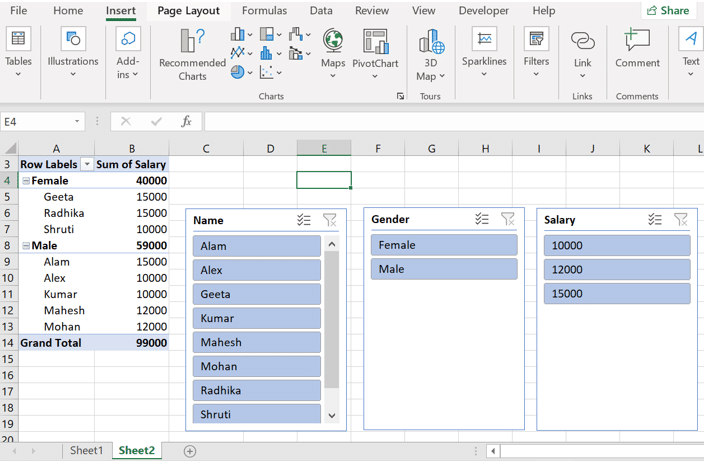Select Kumar in Name slicer
The image size is (704, 461).
click(257, 318)
